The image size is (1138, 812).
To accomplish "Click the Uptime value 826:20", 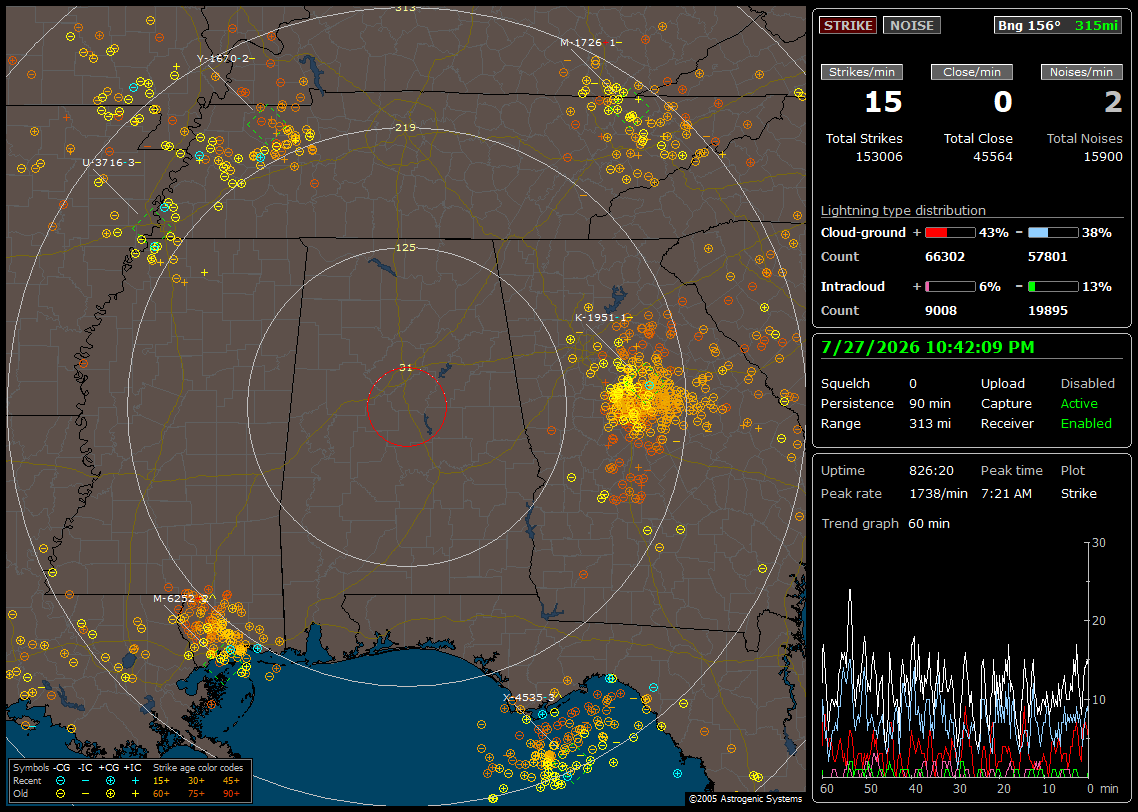I will click(x=931, y=471).
